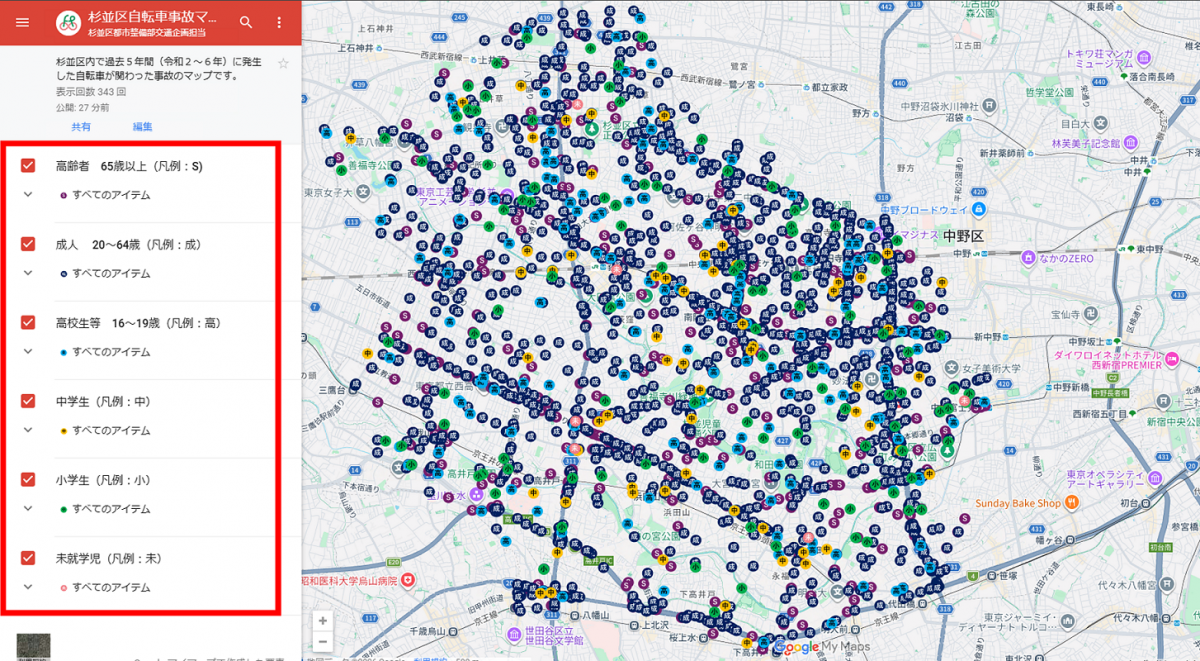Select すべてのアイテム under 成人 layer
This screenshot has height=661, width=1200.
click(x=111, y=273)
